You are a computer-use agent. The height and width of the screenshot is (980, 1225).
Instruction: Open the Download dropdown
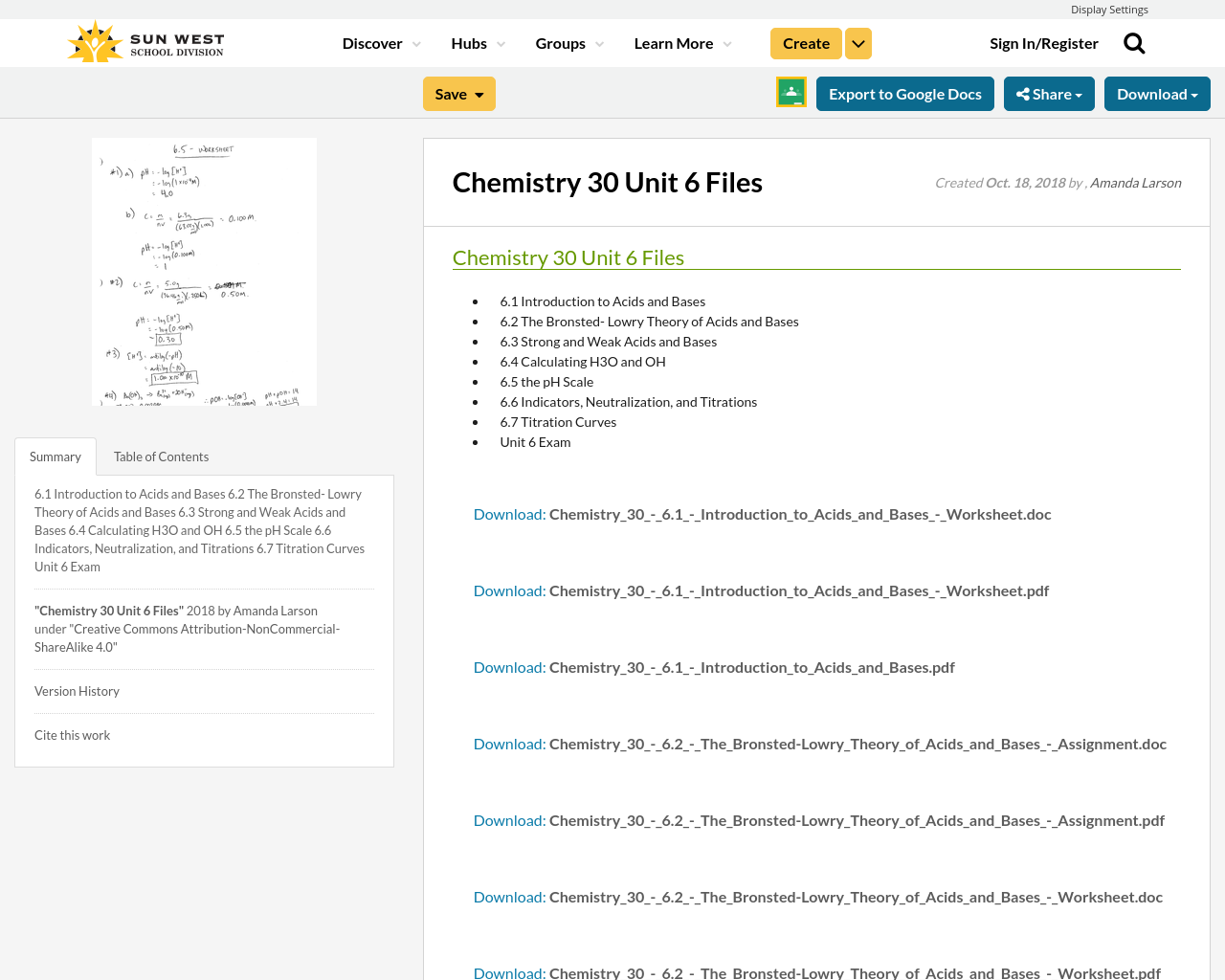pos(1156,92)
